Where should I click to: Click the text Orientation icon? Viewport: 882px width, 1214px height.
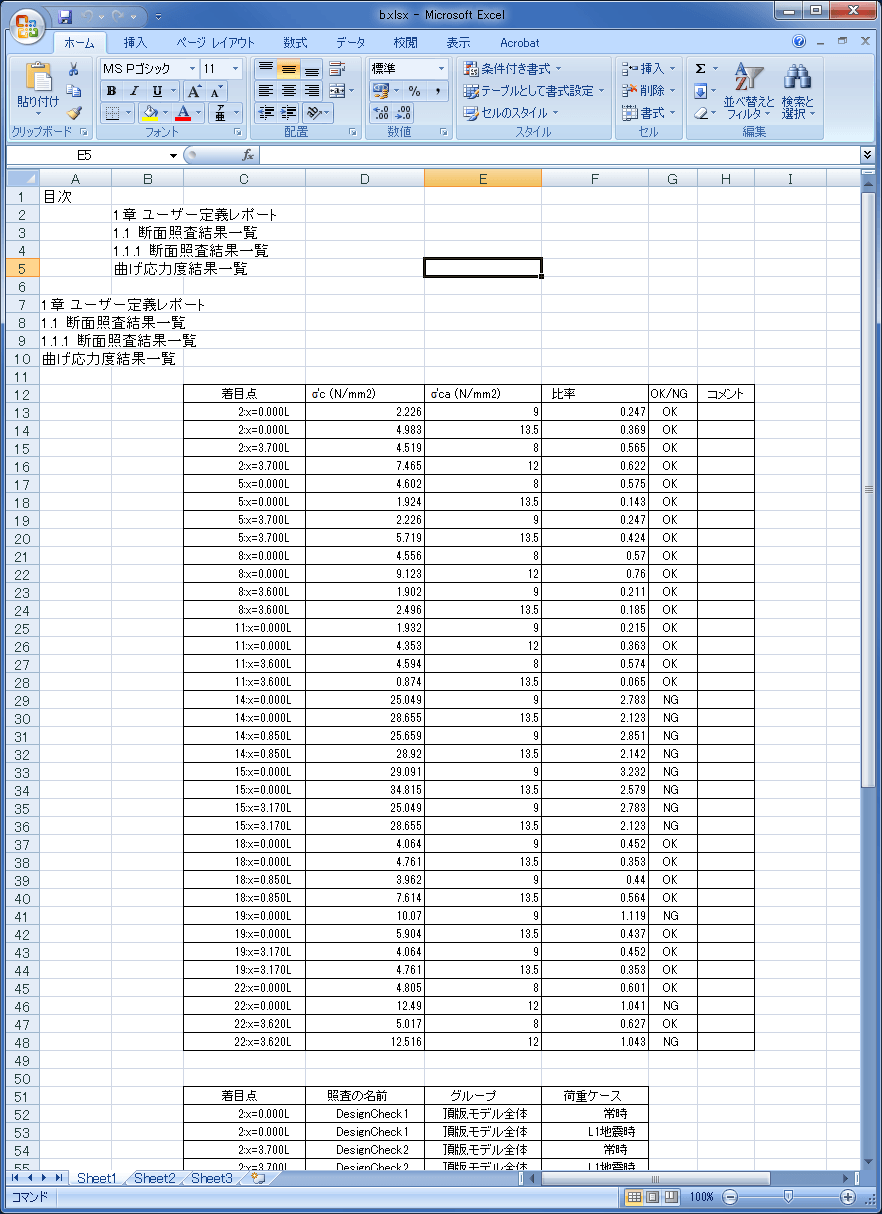point(316,113)
